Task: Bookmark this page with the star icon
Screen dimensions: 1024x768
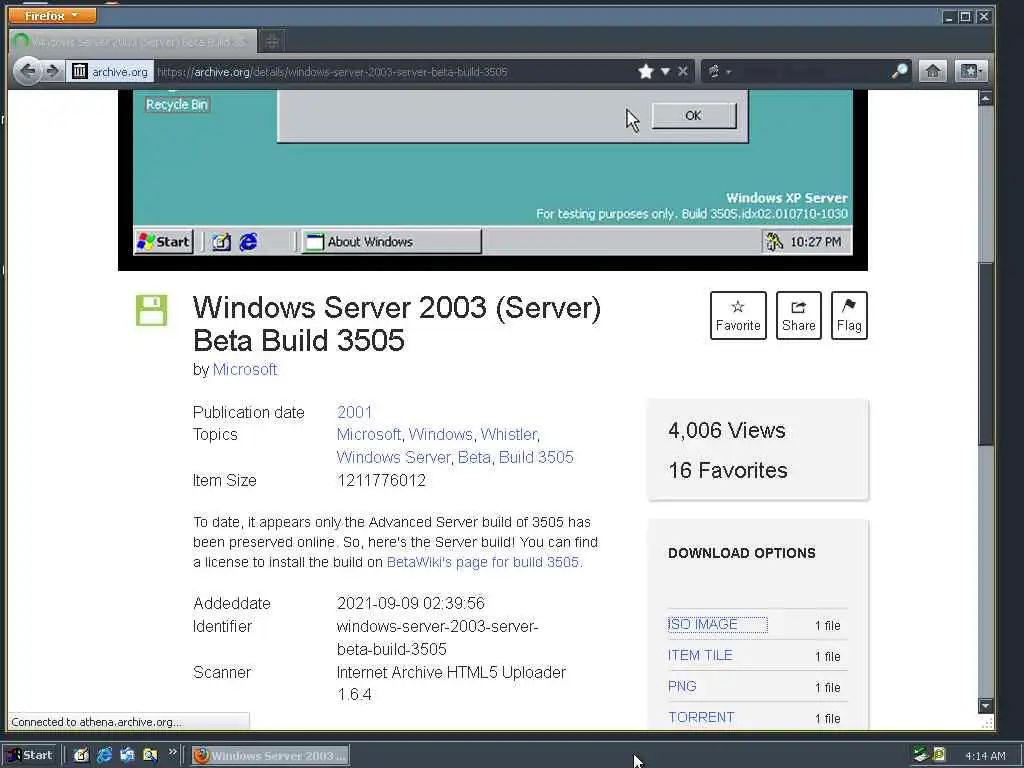Action: pyautogui.click(x=645, y=71)
